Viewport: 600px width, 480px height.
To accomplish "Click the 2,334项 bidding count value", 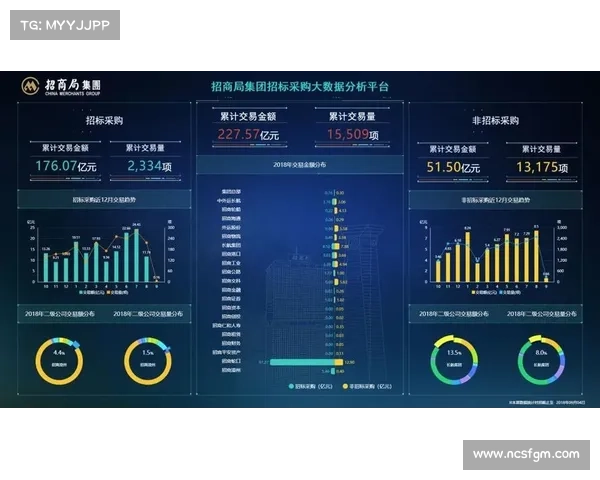I will pyautogui.click(x=149, y=166).
